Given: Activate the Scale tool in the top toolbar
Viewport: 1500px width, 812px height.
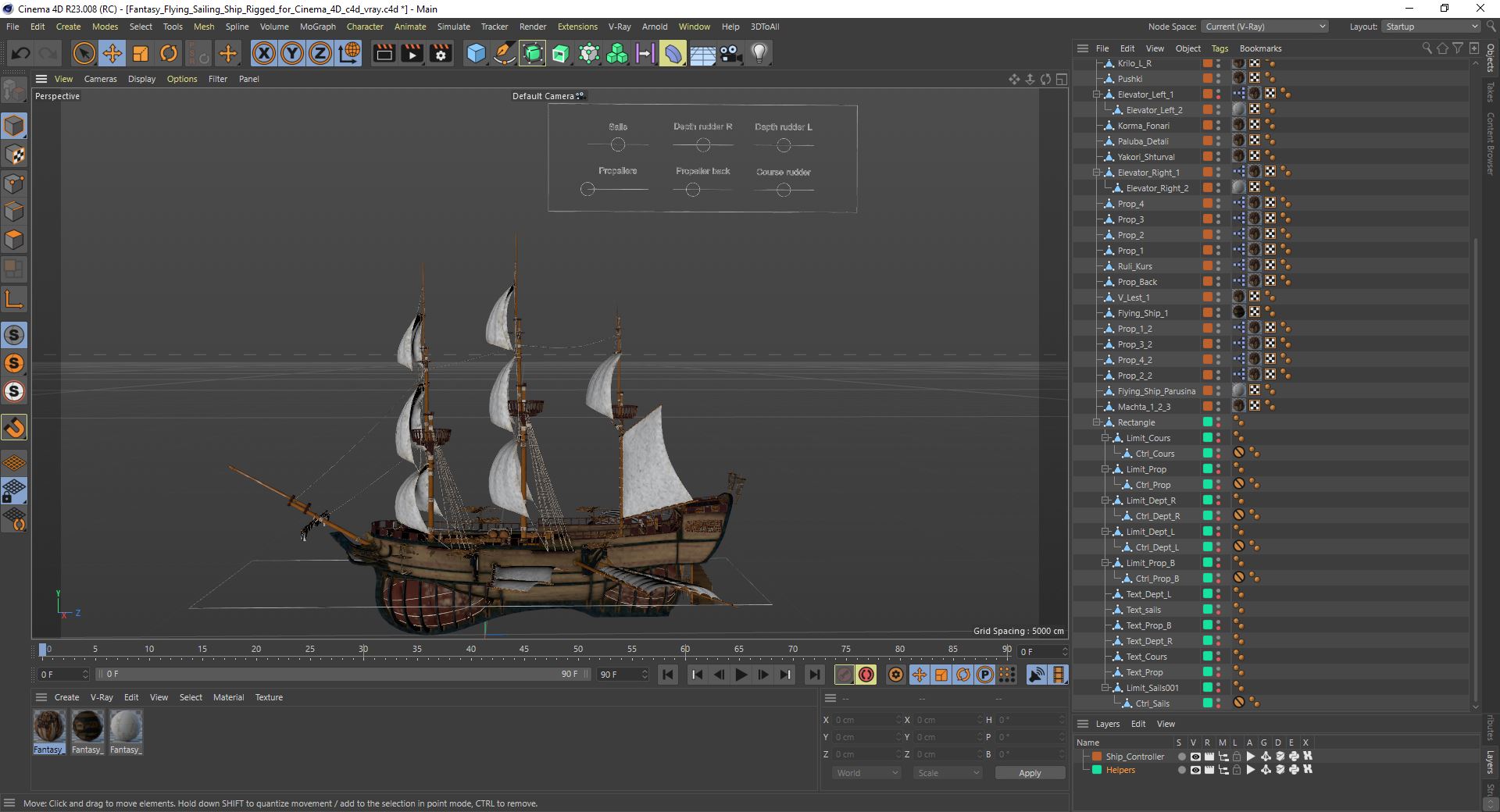Looking at the screenshot, I should tap(141, 53).
